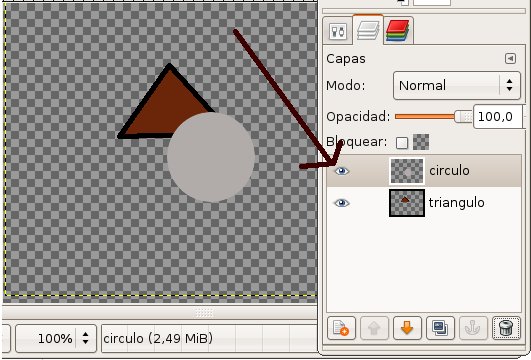Open the Layers tab

tap(368, 30)
